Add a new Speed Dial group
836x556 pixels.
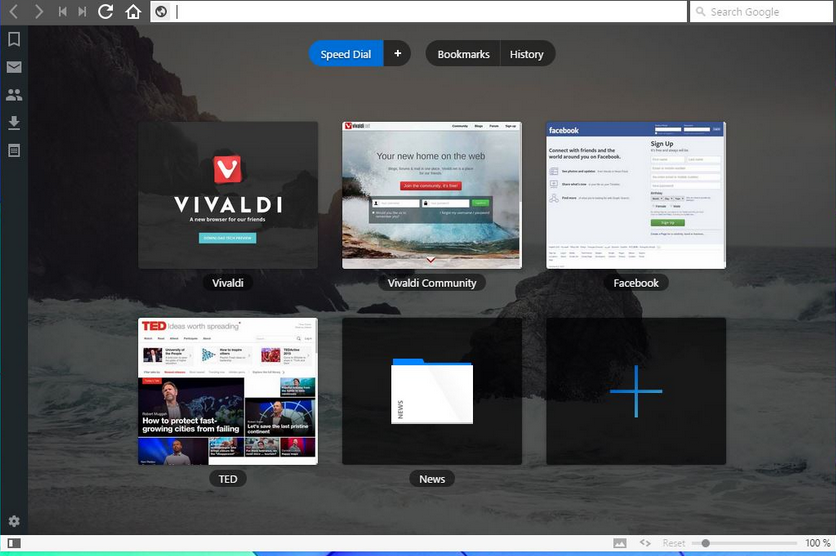coord(397,54)
